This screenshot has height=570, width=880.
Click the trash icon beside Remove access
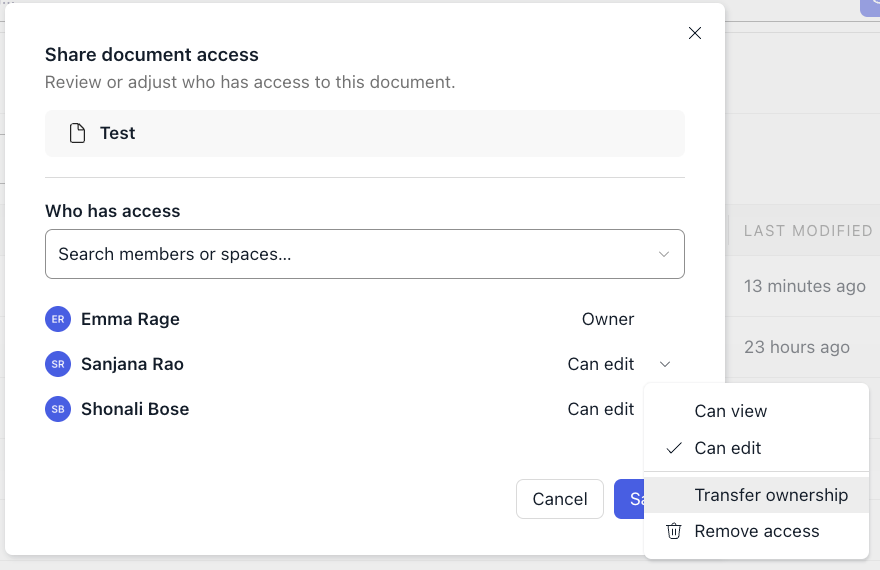coord(674,531)
